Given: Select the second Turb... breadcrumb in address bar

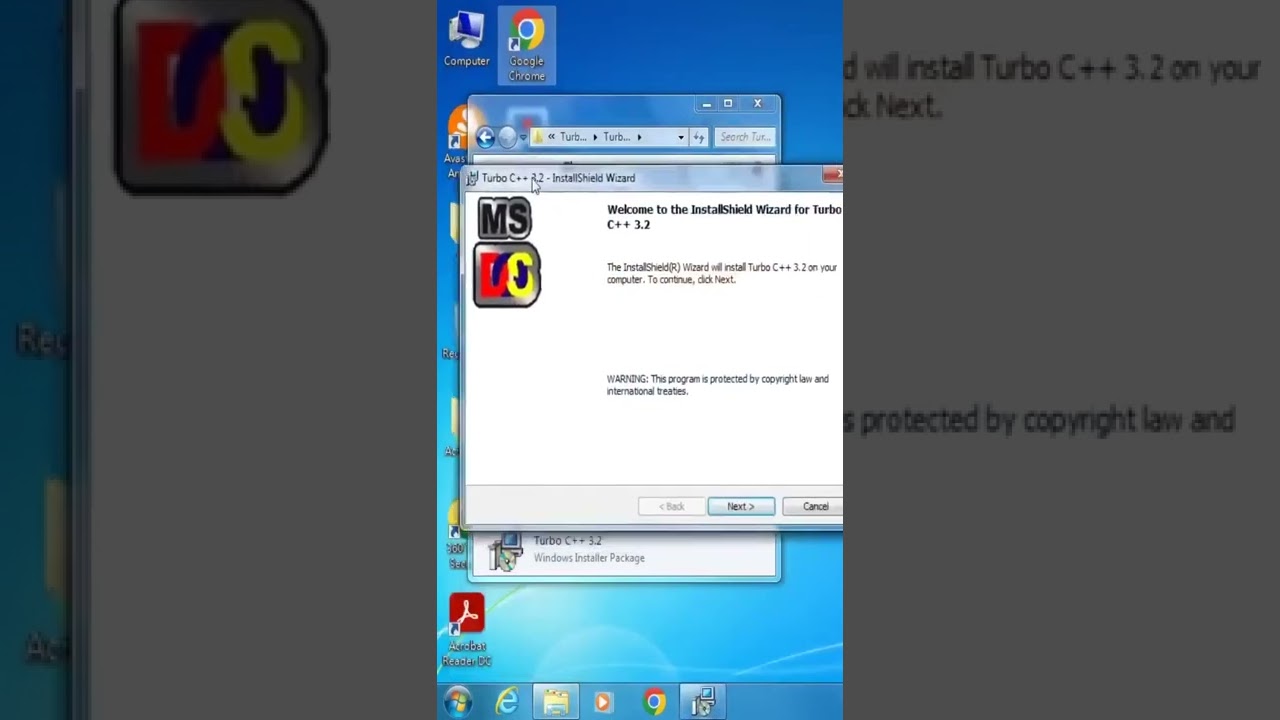Looking at the screenshot, I should (x=617, y=137).
